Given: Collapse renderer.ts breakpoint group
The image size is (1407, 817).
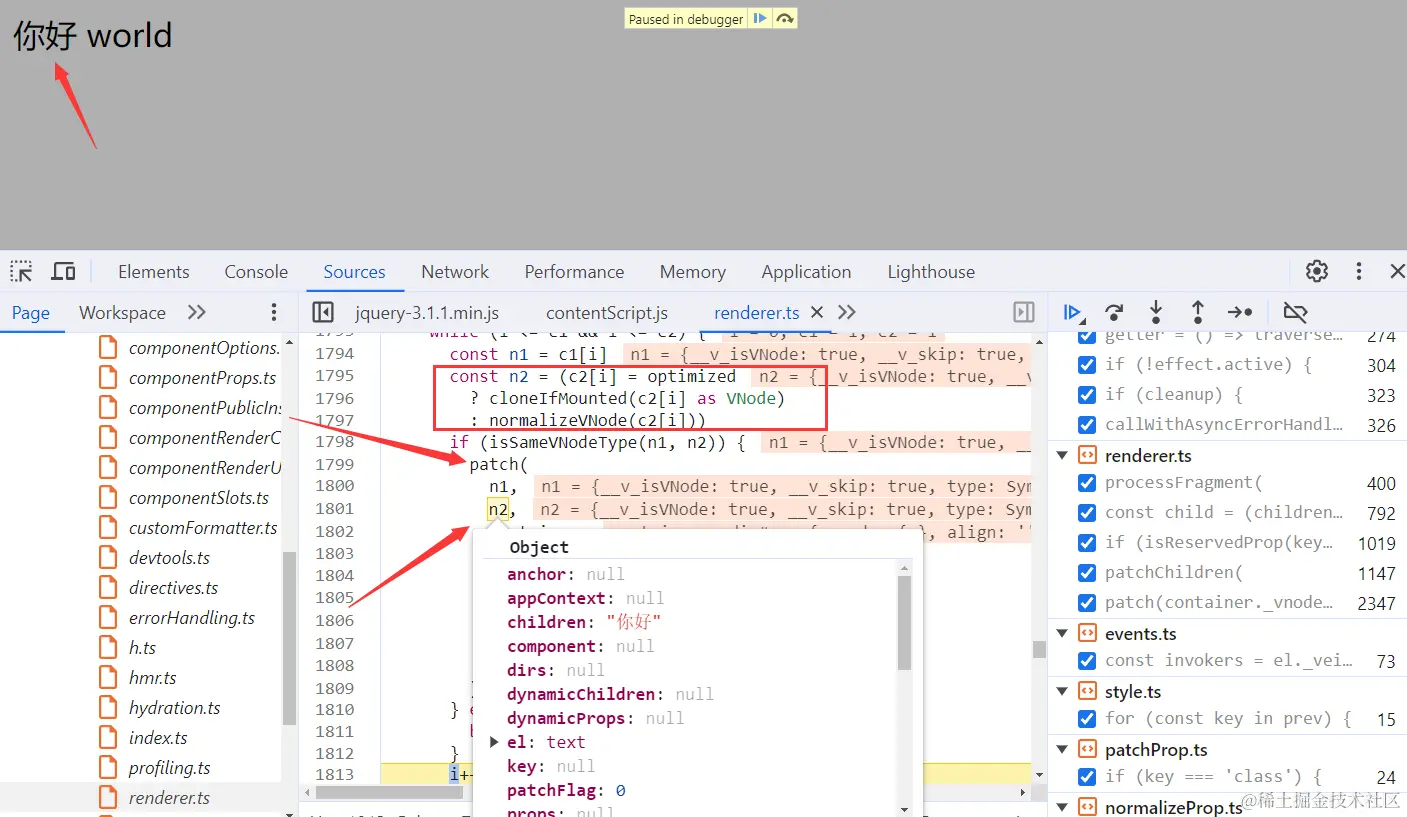Looking at the screenshot, I should [1062, 455].
